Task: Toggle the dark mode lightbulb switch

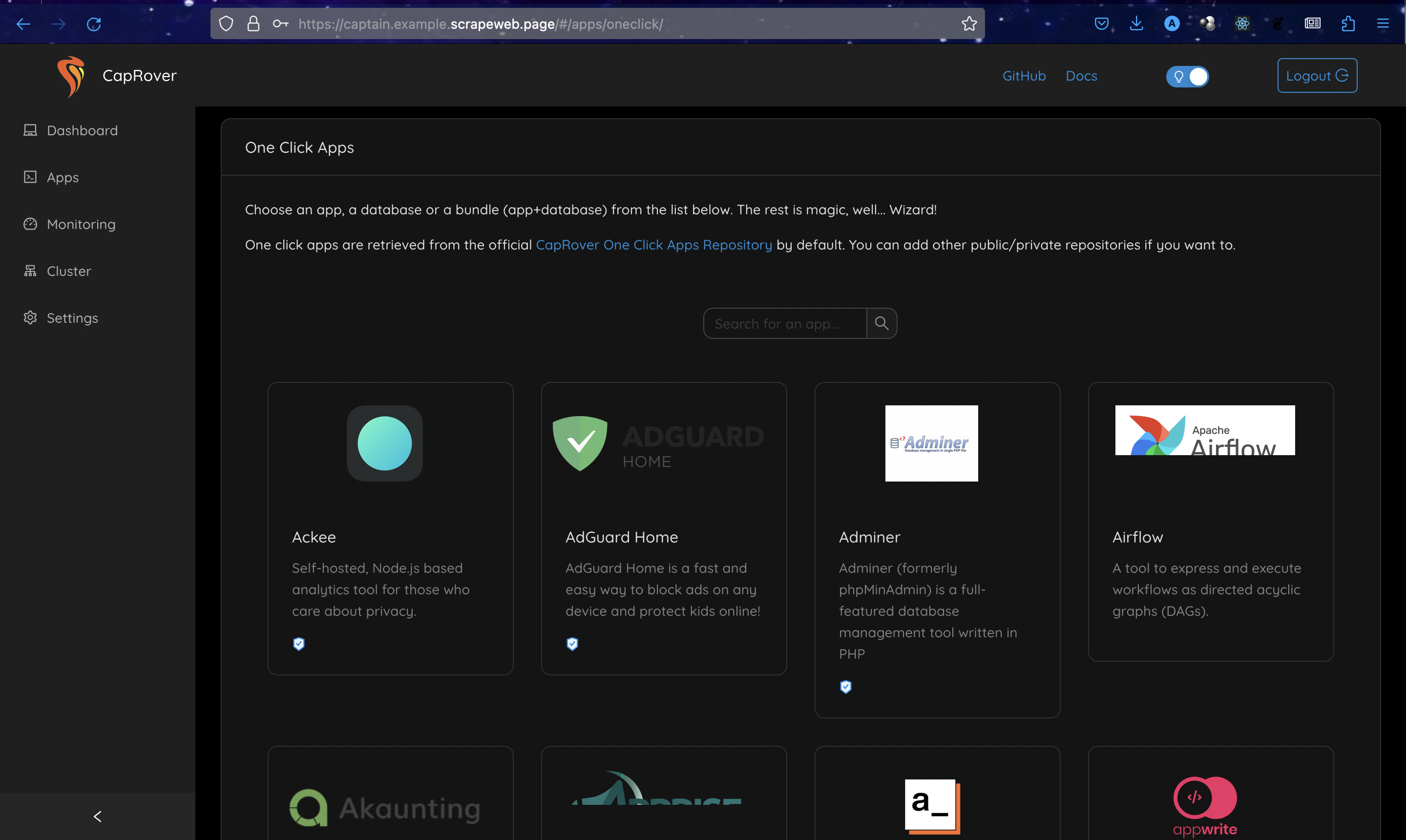Action: point(1187,76)
